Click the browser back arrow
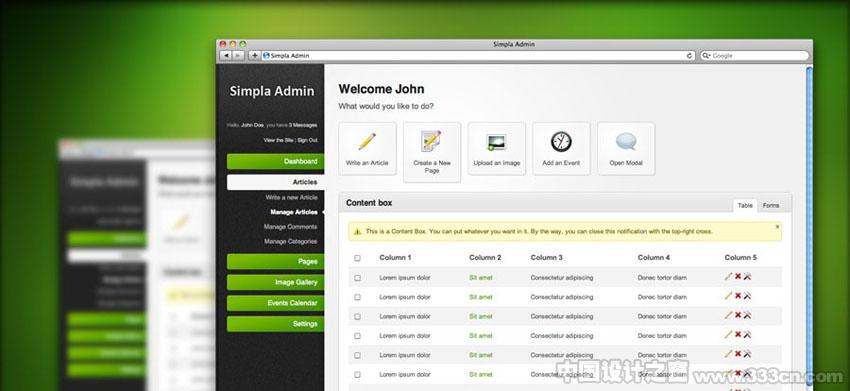This screenshot has height=391, width=850. [x=226, y=55]
